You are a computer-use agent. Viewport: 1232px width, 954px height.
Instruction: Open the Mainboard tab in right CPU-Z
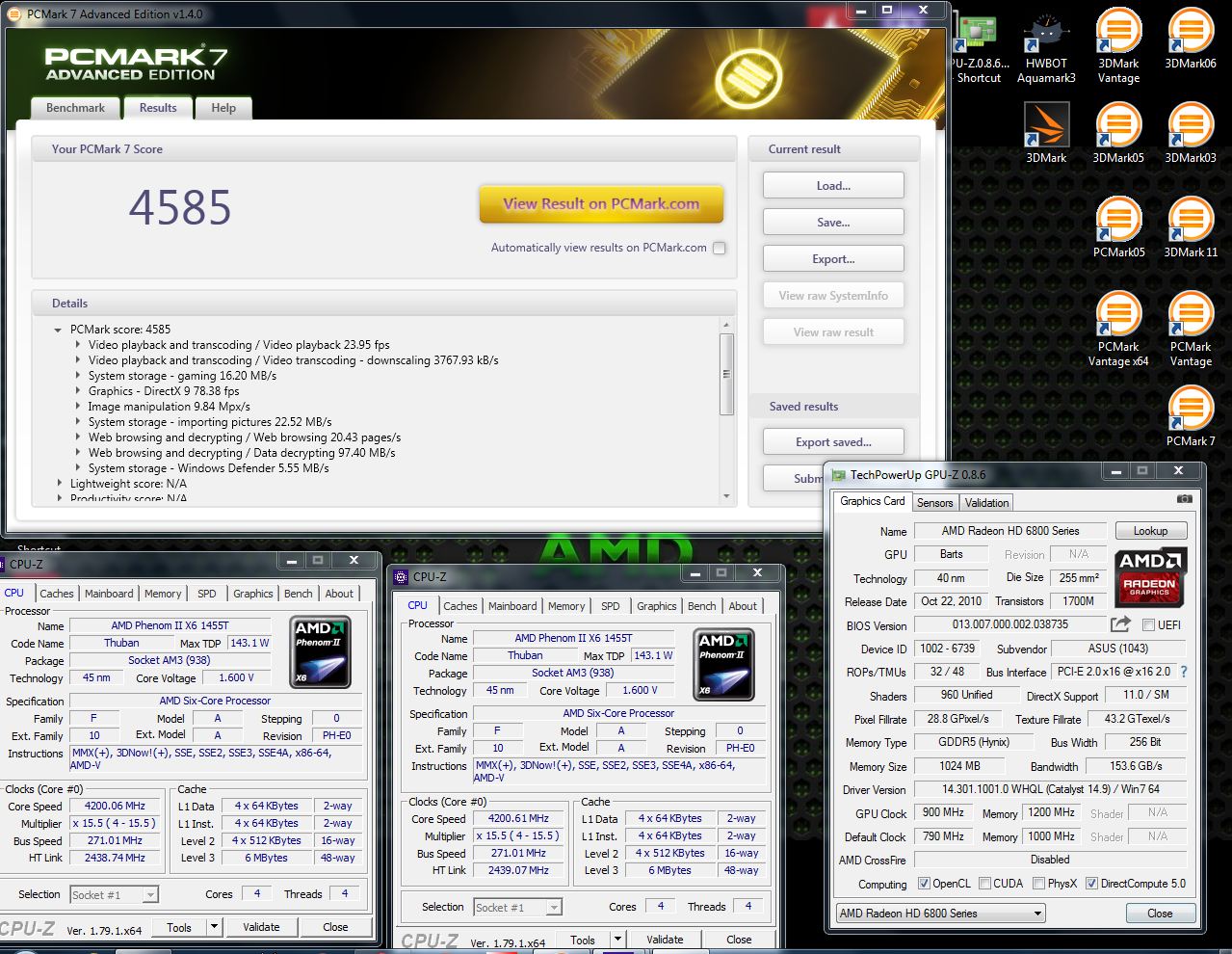point(512,606)
